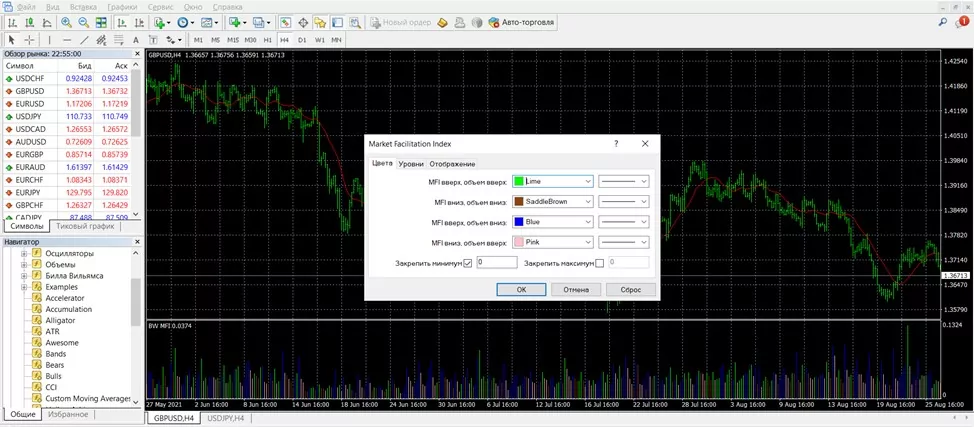
Task: Click the 'Сброс' reset button
Action: click(x=630, y=290)
